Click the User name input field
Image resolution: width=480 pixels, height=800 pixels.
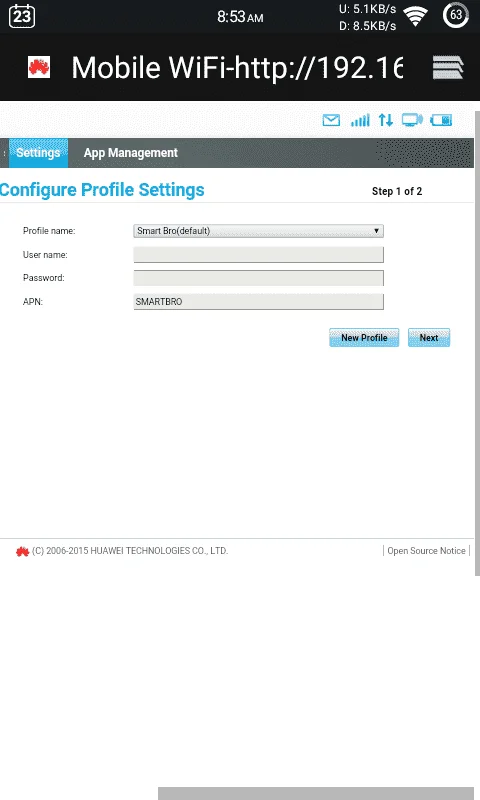[259, 255]
